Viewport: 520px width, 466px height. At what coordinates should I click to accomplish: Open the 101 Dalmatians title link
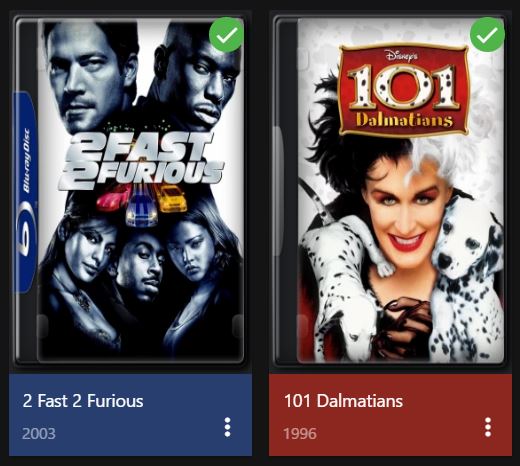pyautogui.click(x=343, y=401)
